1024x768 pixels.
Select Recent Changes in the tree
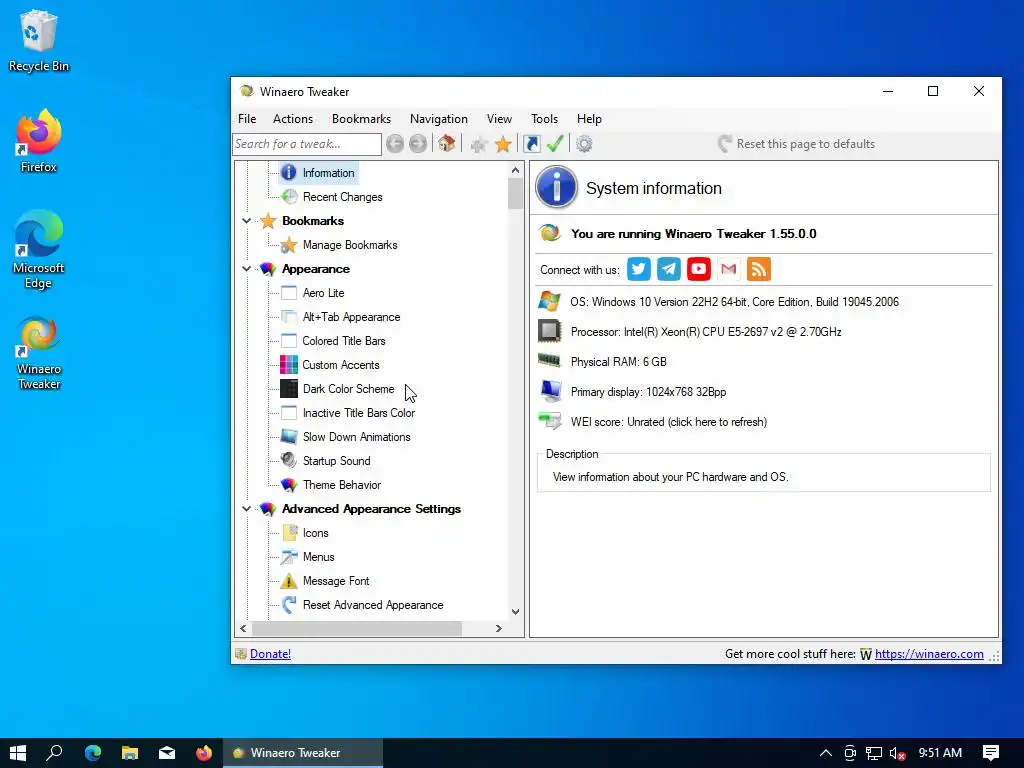(x=342, y=197)
